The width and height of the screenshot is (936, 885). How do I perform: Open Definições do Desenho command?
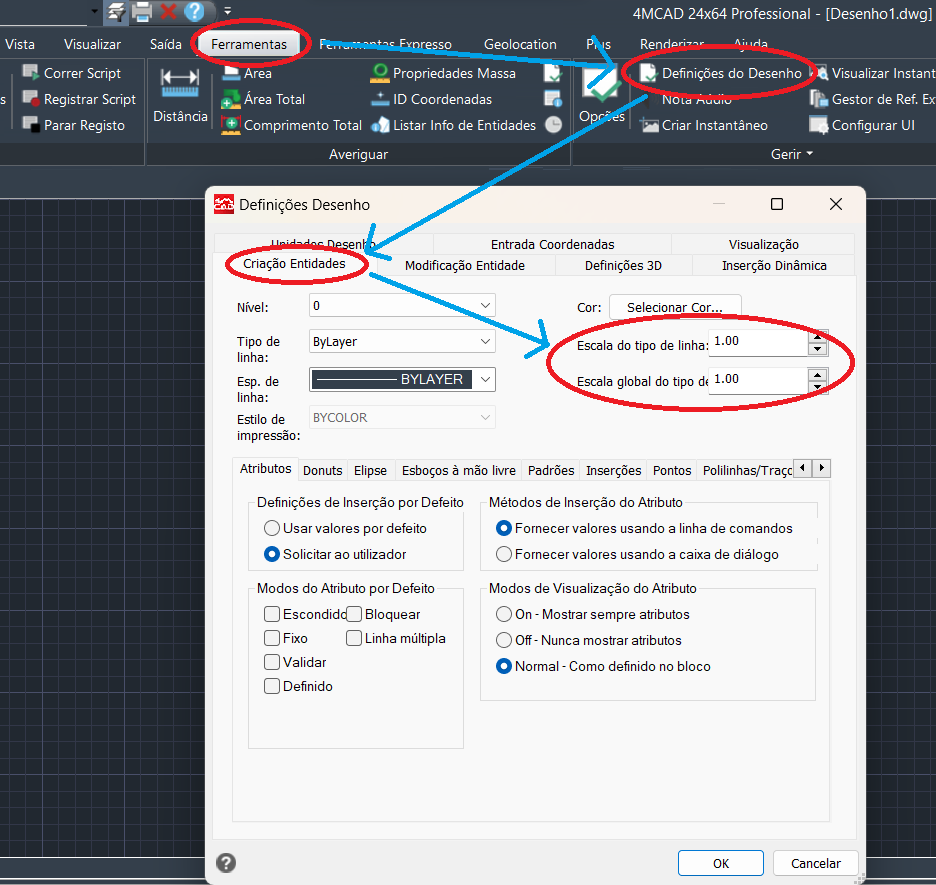pos(721,73)
